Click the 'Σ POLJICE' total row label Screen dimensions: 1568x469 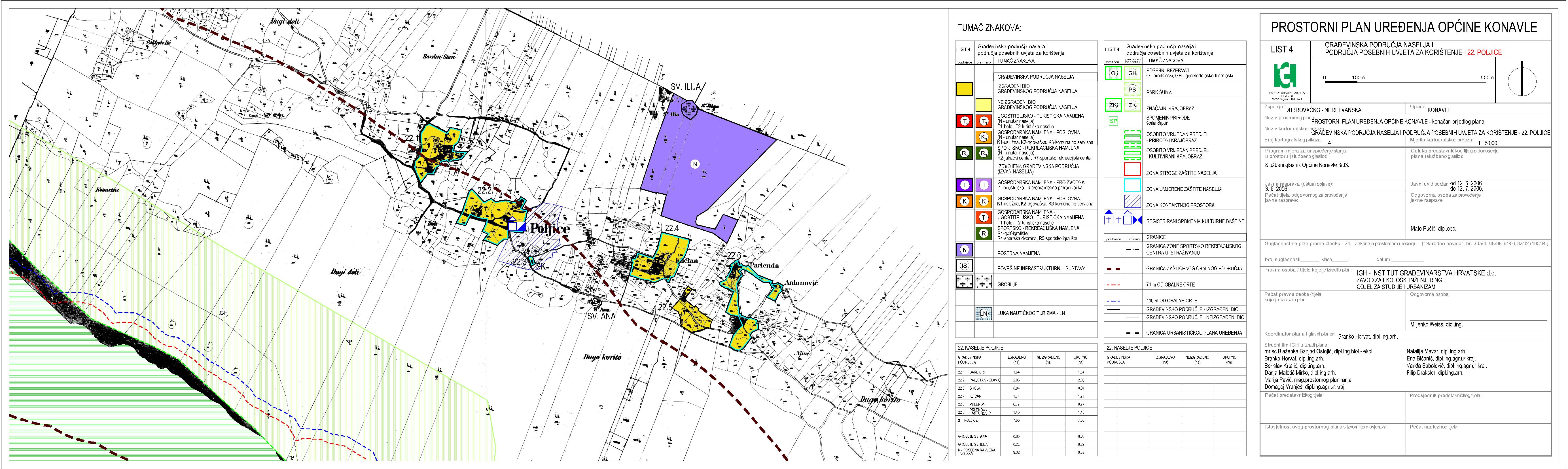[968, 420]
